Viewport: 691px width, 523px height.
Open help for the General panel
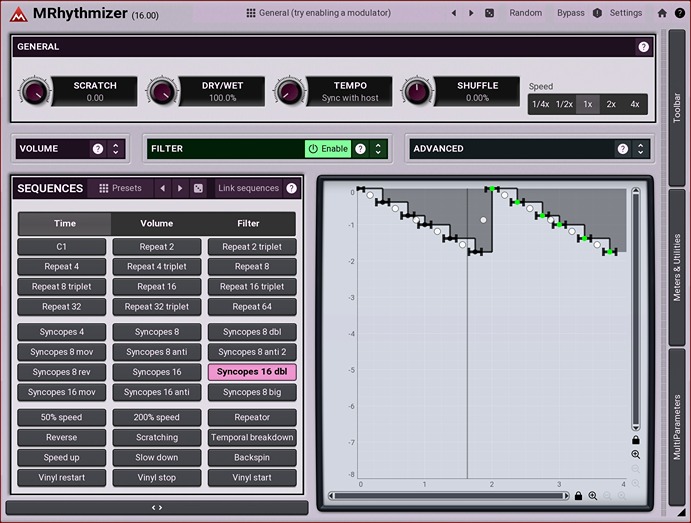[643, 46]
